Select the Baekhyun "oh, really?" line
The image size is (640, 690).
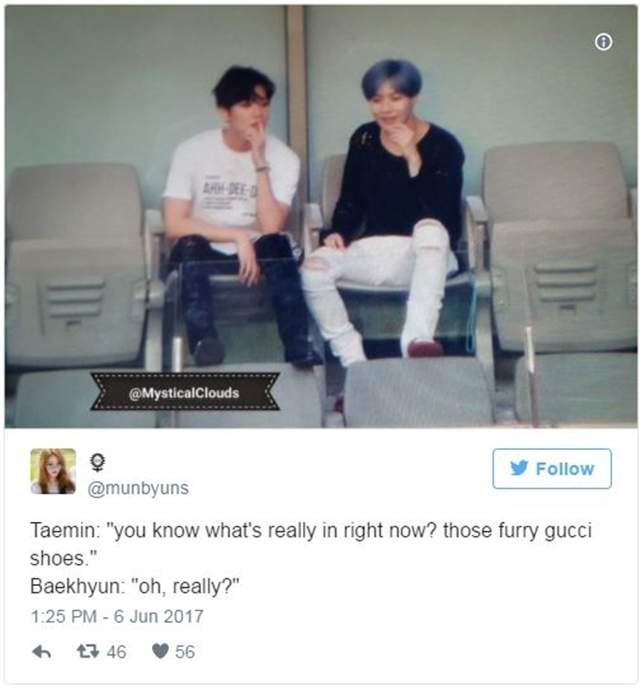point(135,587)
